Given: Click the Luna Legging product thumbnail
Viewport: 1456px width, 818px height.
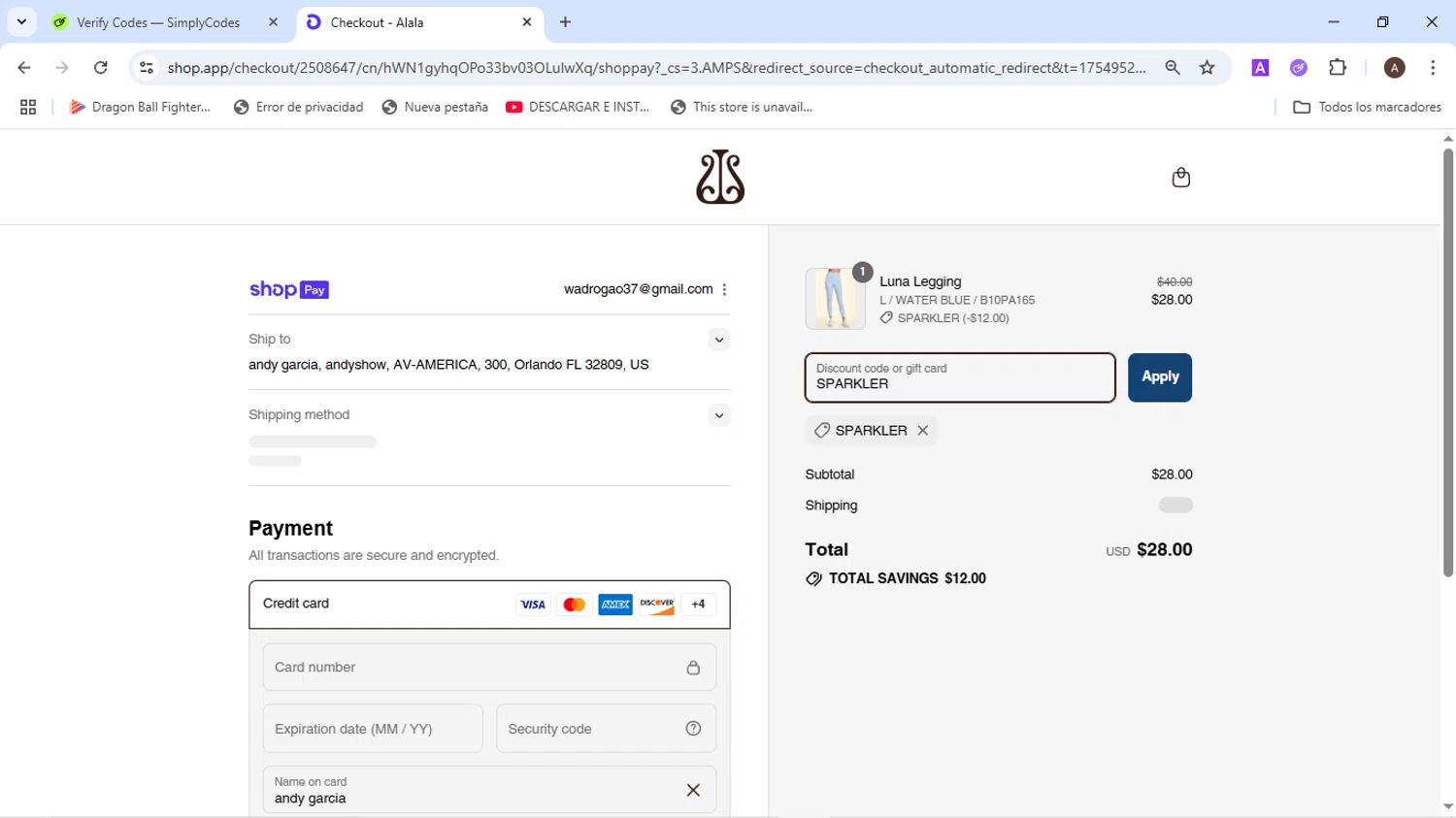Looking at the screenshot, I should pos(835,299).
